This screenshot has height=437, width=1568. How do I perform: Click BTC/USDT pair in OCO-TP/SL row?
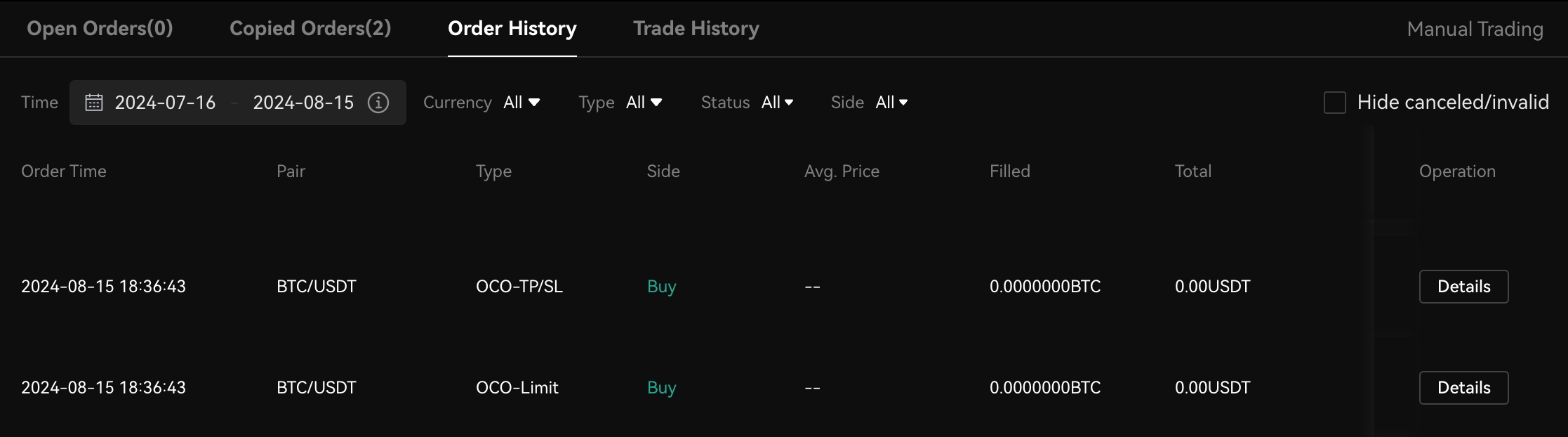point(317,287)
